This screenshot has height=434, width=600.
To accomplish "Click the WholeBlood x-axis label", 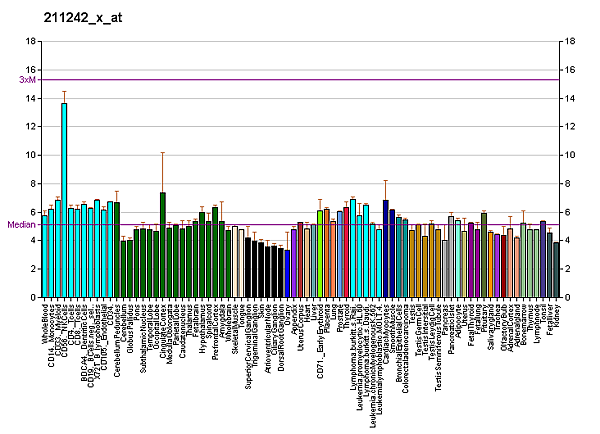I will [x=46, y=324].
